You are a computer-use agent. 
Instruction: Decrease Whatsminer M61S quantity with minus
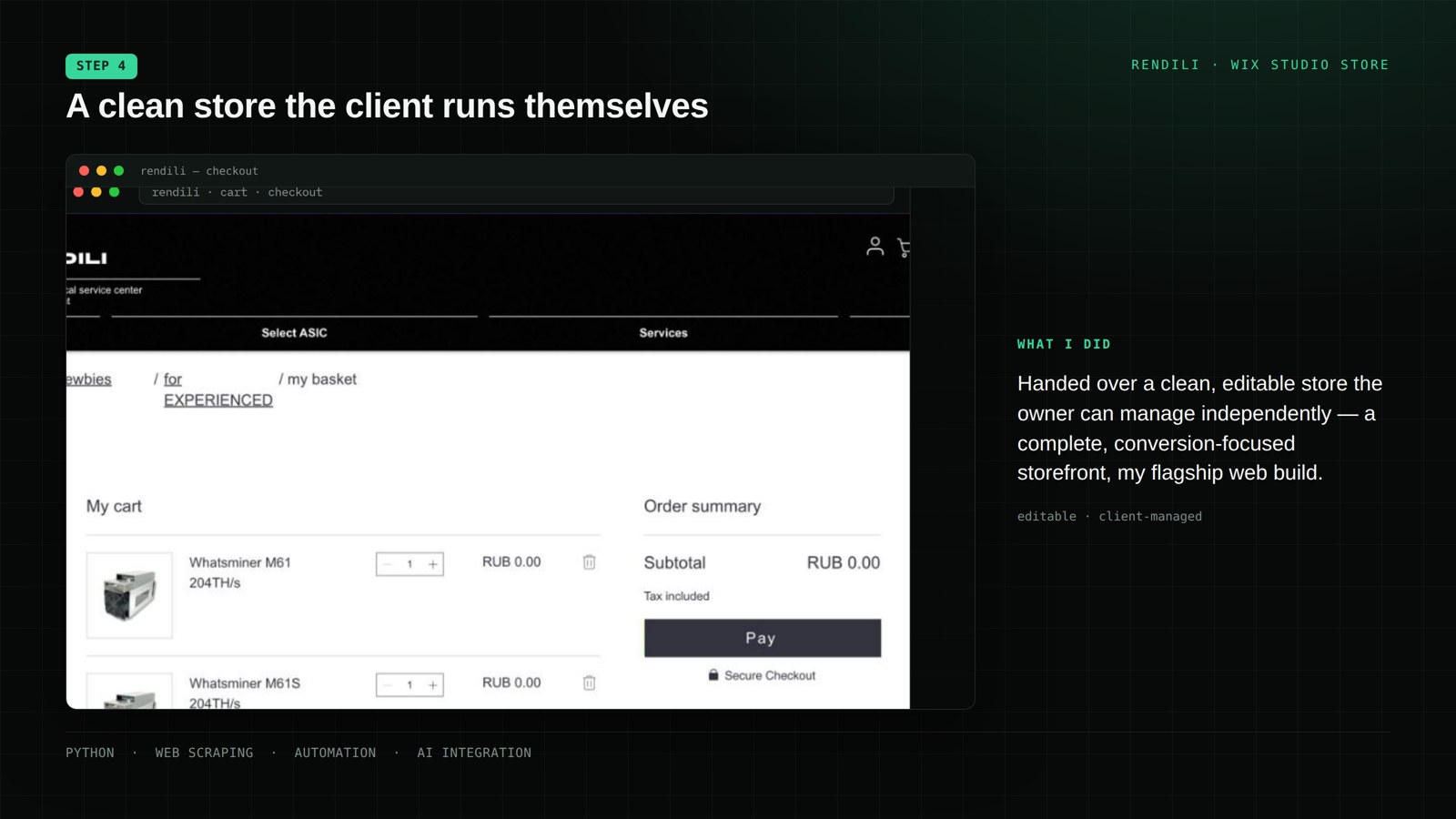coord(387,685)
